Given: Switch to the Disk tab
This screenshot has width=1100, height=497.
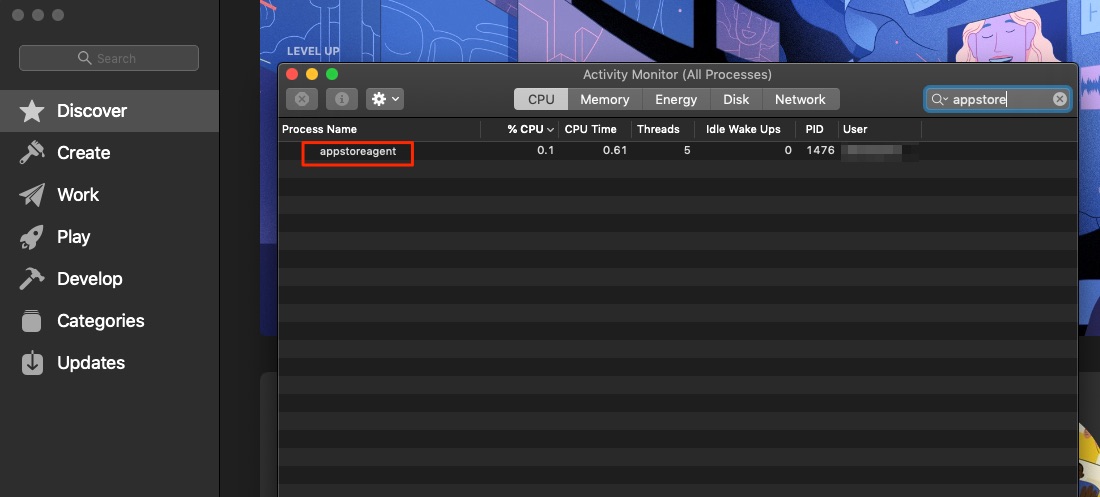Looking at the screenshot, I should click(736, 100).
